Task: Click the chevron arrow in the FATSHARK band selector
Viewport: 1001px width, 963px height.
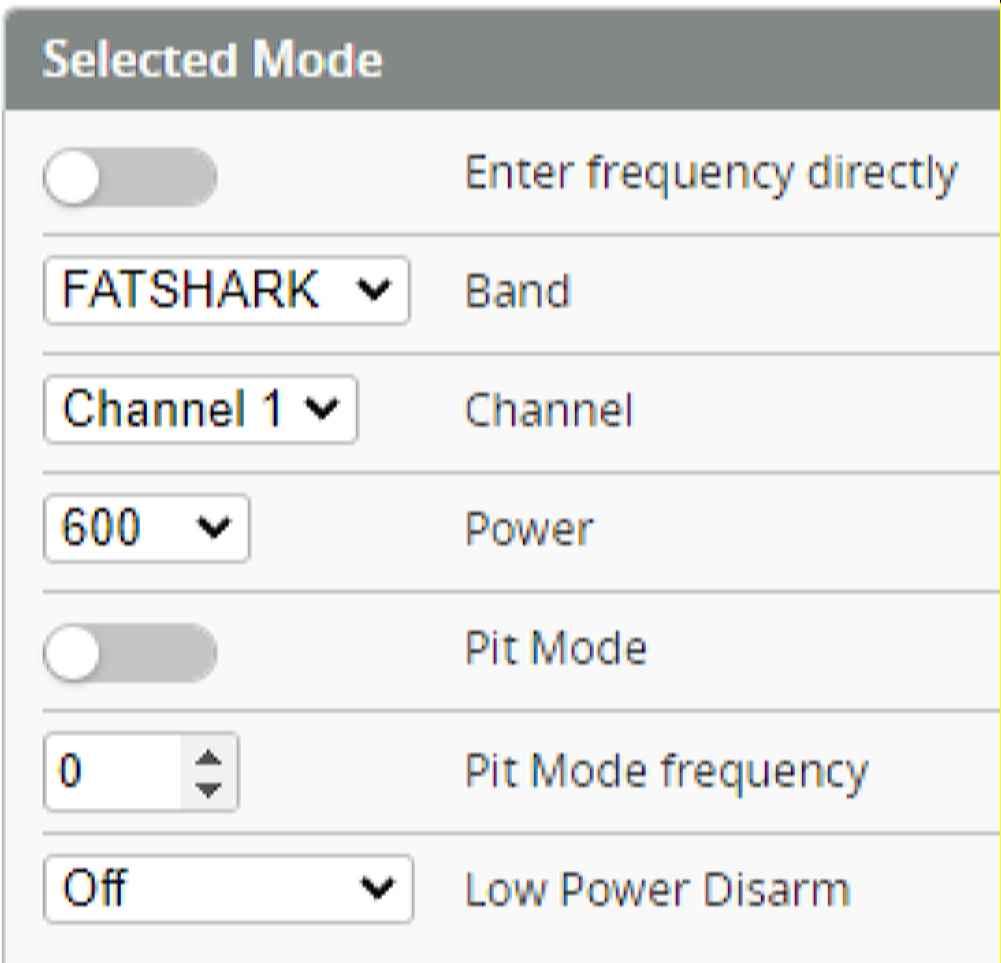Action: pyautogui.click(x=373, y=291)
